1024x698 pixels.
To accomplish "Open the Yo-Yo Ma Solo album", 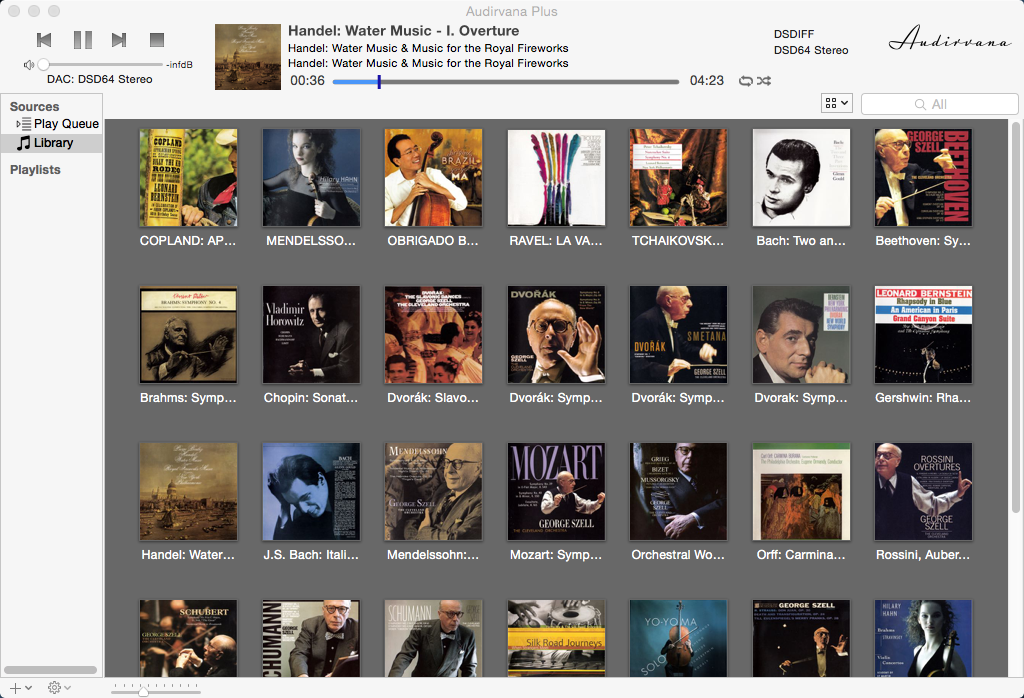I will (678, 638).
